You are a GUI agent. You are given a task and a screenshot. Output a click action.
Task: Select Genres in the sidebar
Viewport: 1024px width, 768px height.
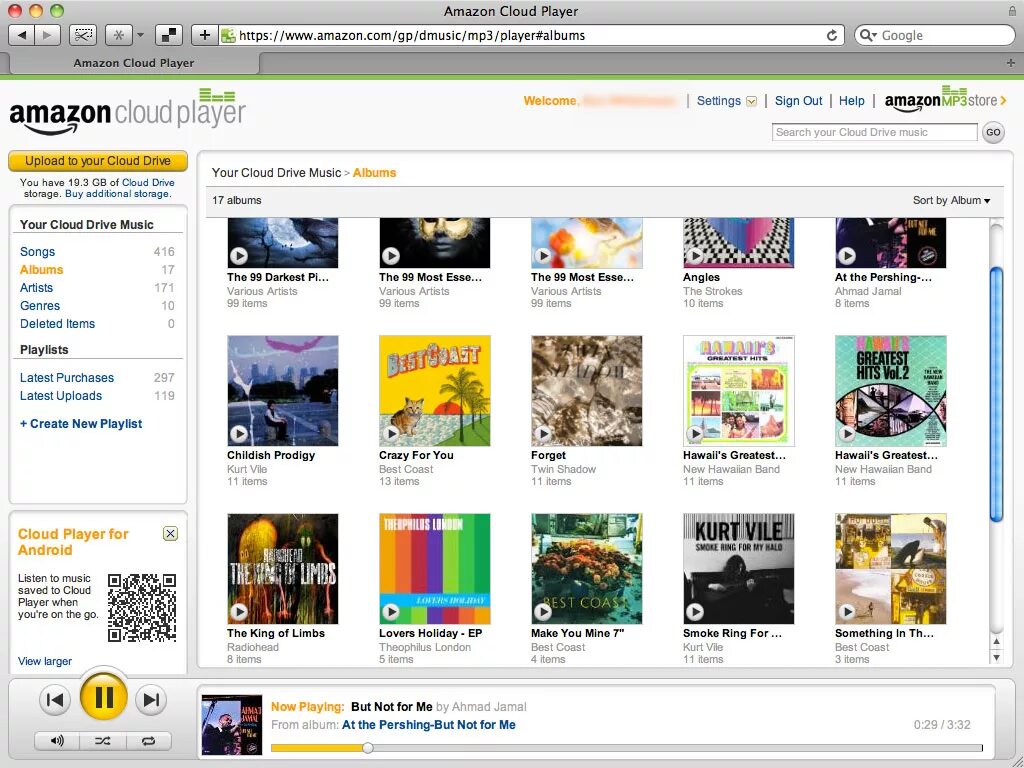(x=40, y=306)
